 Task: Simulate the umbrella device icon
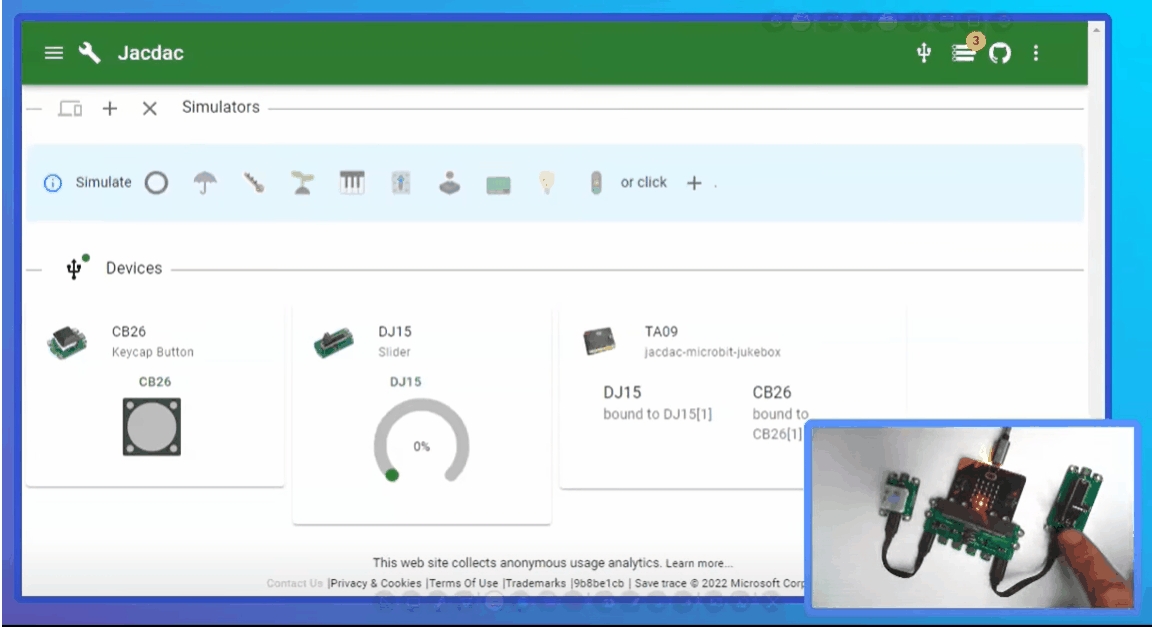tap(206, 183)
